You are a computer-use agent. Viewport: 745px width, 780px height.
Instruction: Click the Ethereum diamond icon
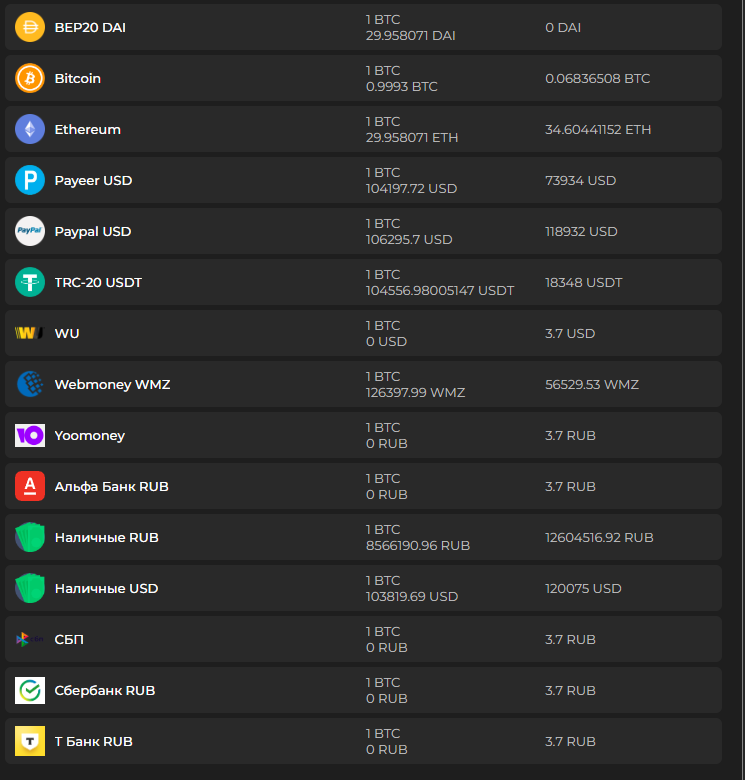(30, 129)
